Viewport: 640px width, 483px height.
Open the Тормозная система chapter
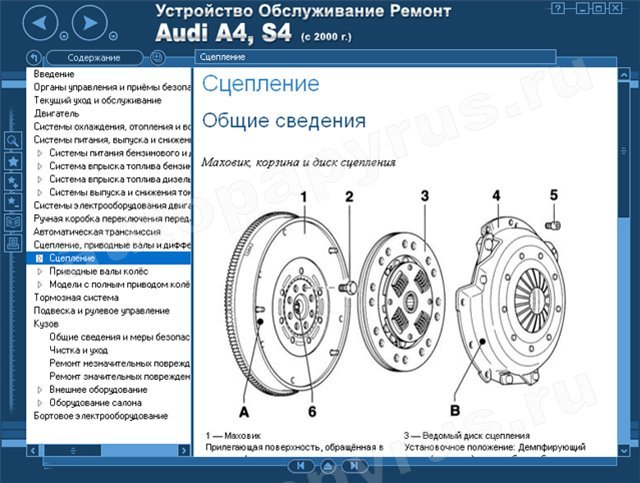76,298
